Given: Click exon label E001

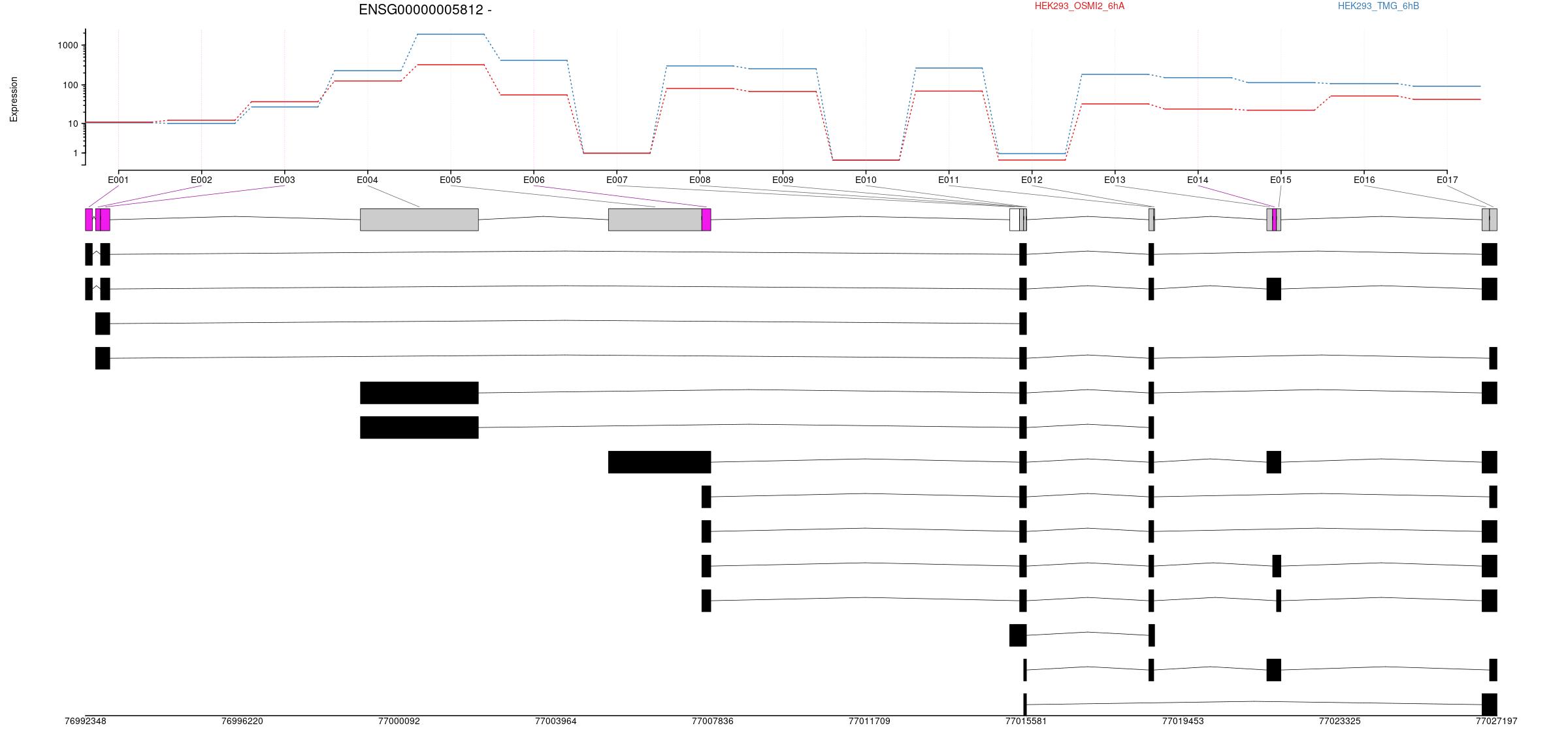Looking at the screenshot, I should pos(118,180).
